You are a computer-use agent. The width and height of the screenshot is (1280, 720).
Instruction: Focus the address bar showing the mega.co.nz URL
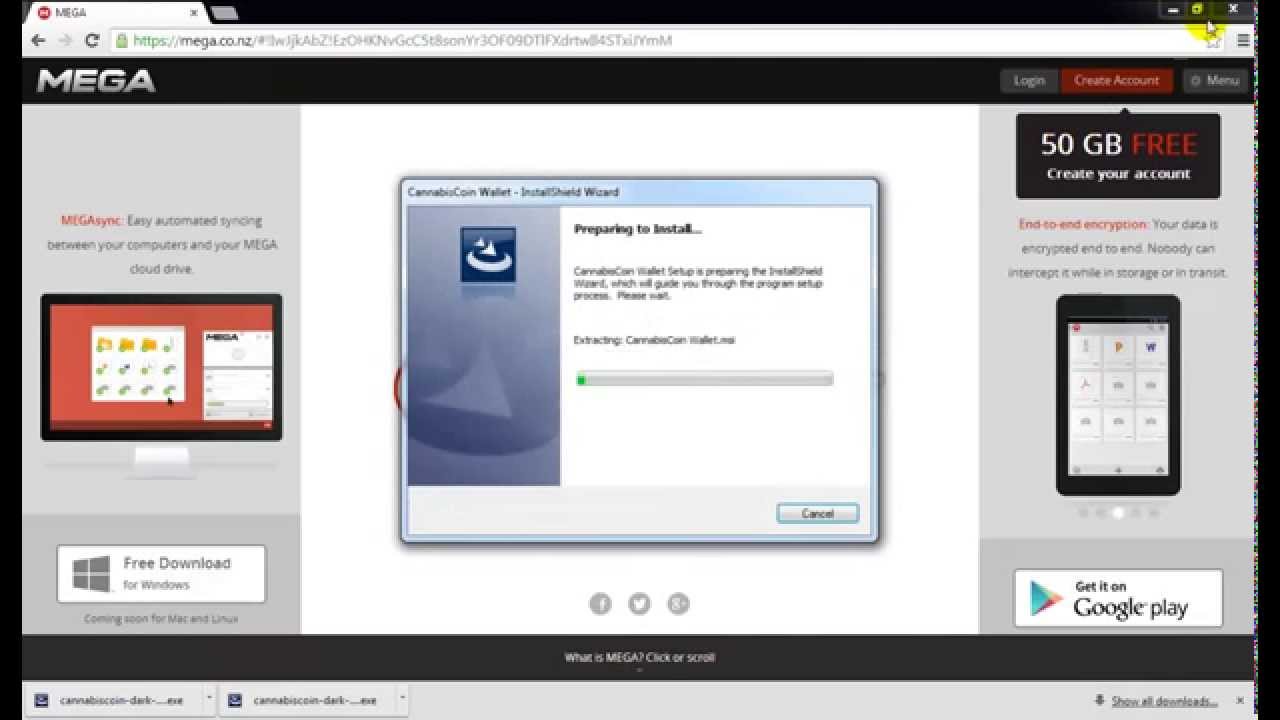coord(660,40)
